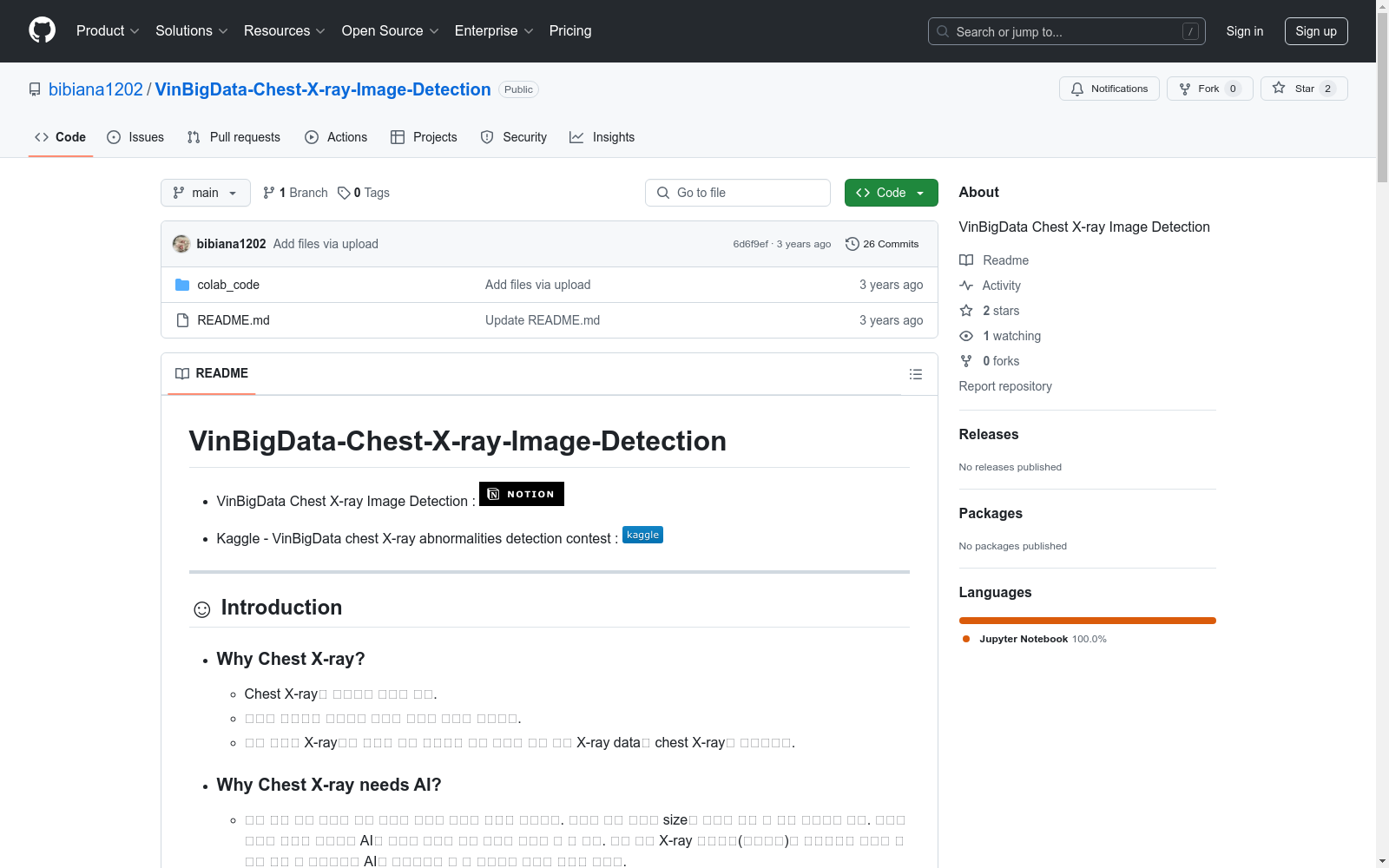1389x868 pixels.
Task: Open the main branch dropdown
Action: point(205,193)
